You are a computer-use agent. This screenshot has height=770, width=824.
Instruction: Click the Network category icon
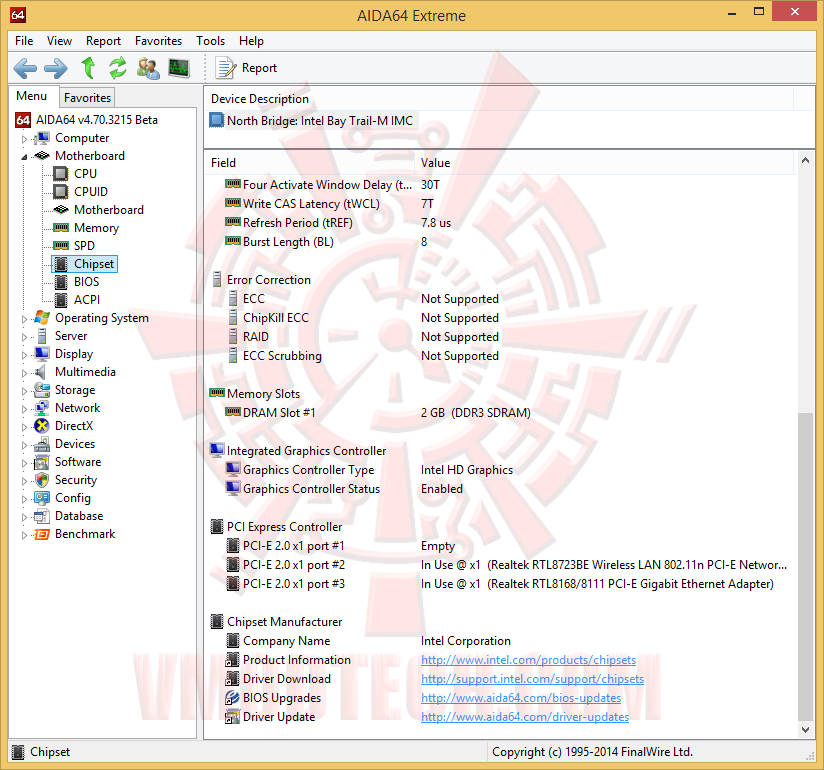click(42, 408)
